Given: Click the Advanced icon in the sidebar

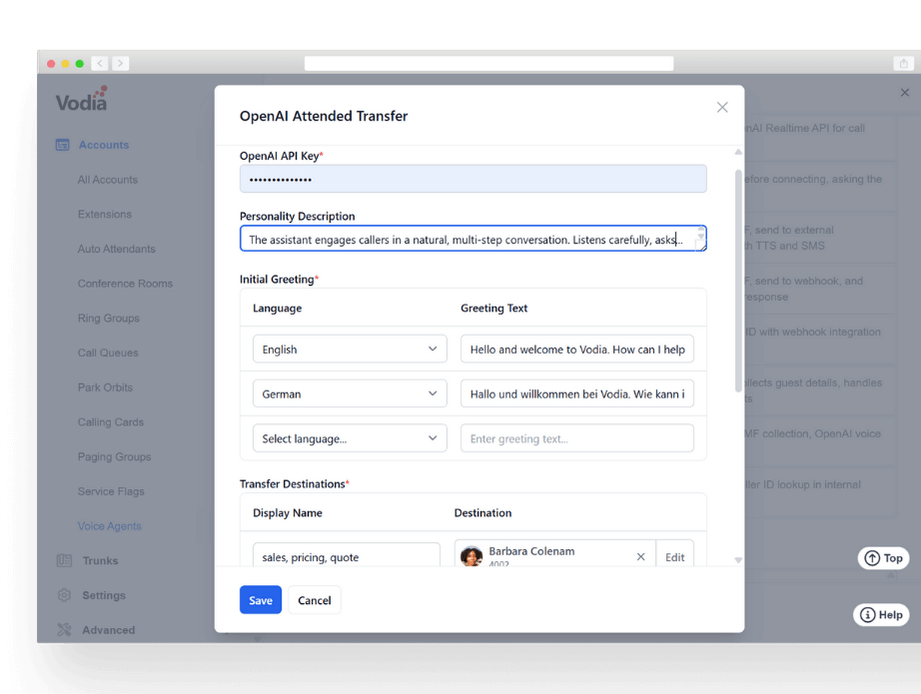Looking at the screenshot, I should pyautogui.click(x=62, y=629).
